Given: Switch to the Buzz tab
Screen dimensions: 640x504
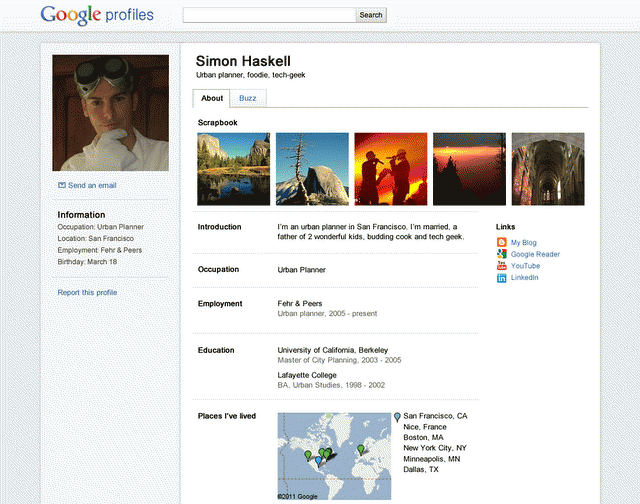Looking at the screenshot, I should (x=247, y=98).
